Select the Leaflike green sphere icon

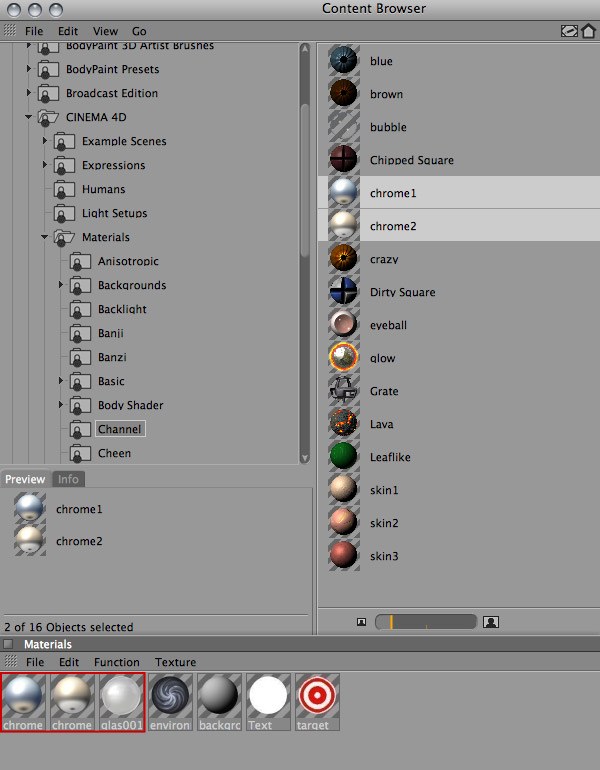(x=344, y=456)
